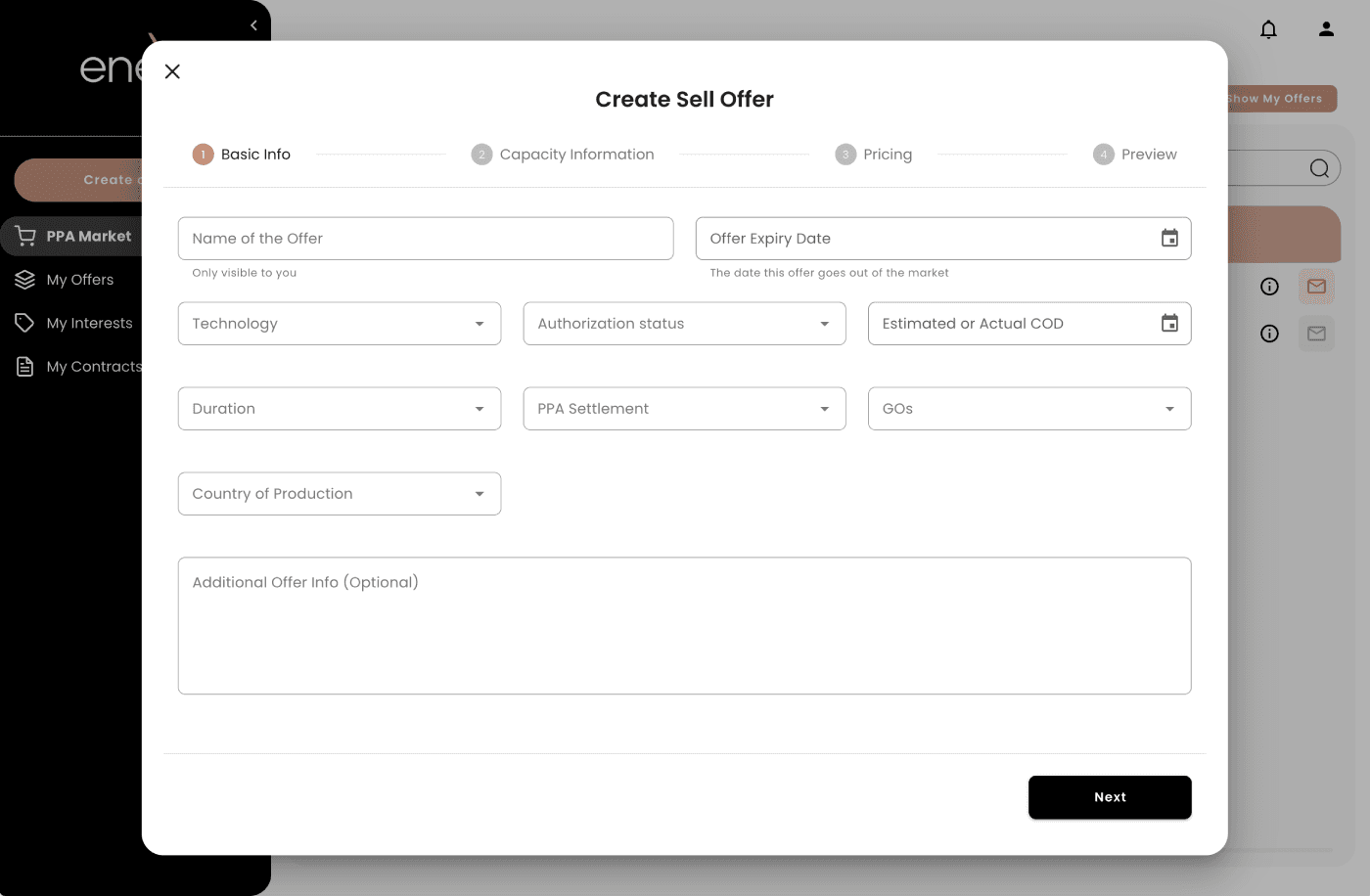Expand the Country of Production dropdown
The height and width of the screenshot is (896, 1370).
pos(340,494)
